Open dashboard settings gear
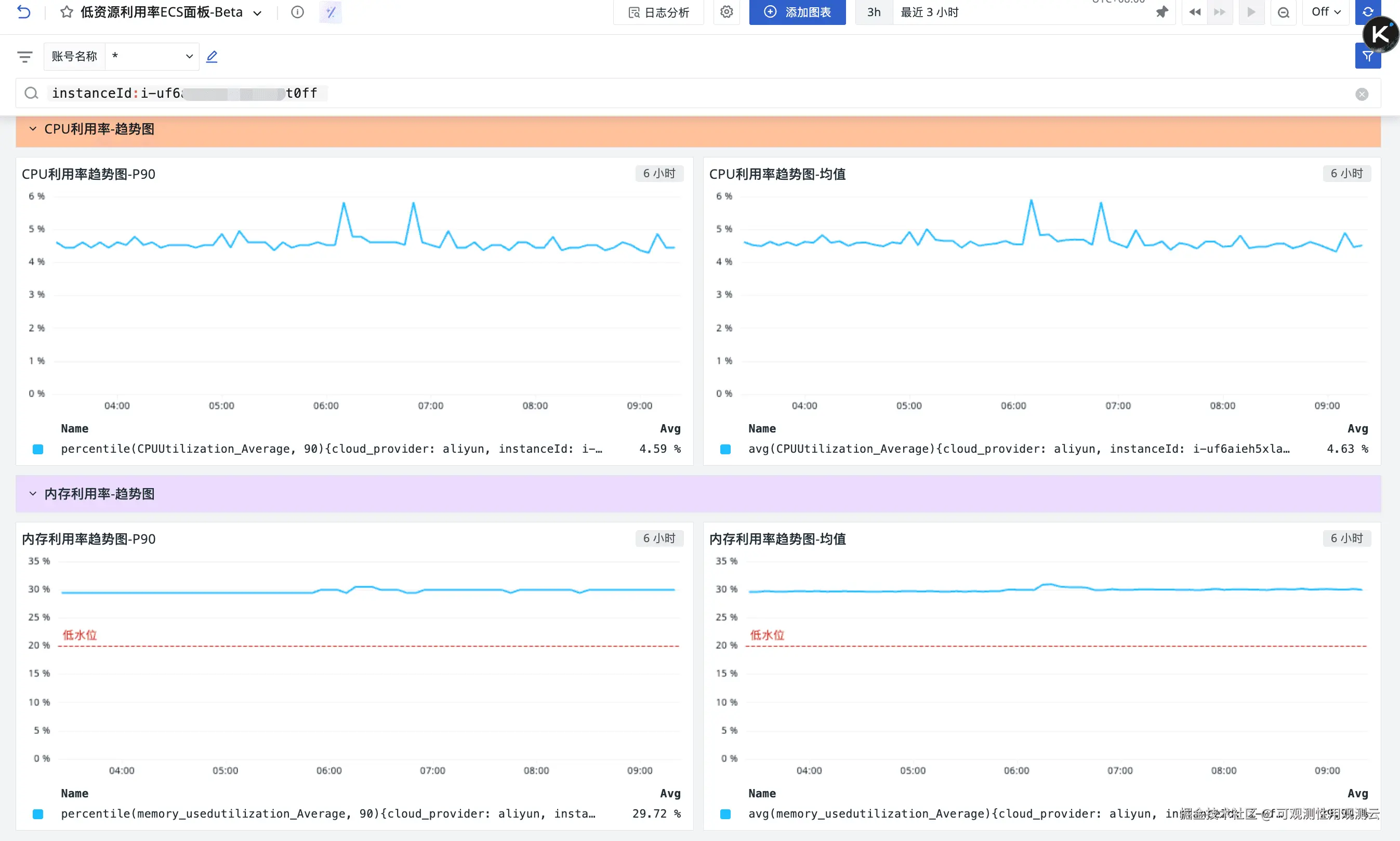Image resolution: width=1400 pixels, height=841 pixels. click(727, 12)
